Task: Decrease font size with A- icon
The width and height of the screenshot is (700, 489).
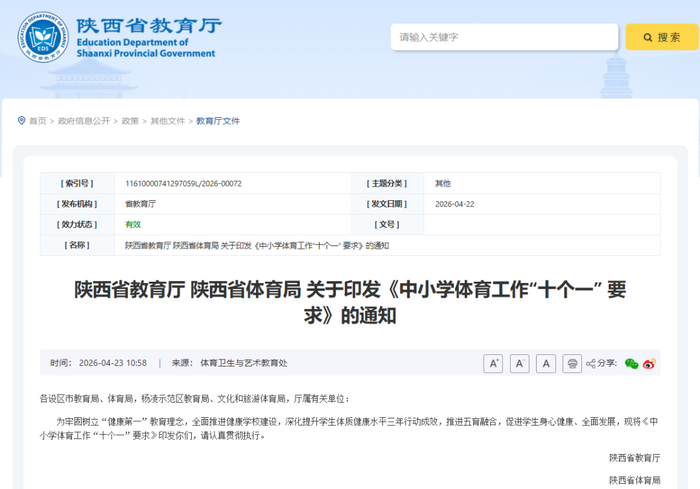Action: [520, 364]
